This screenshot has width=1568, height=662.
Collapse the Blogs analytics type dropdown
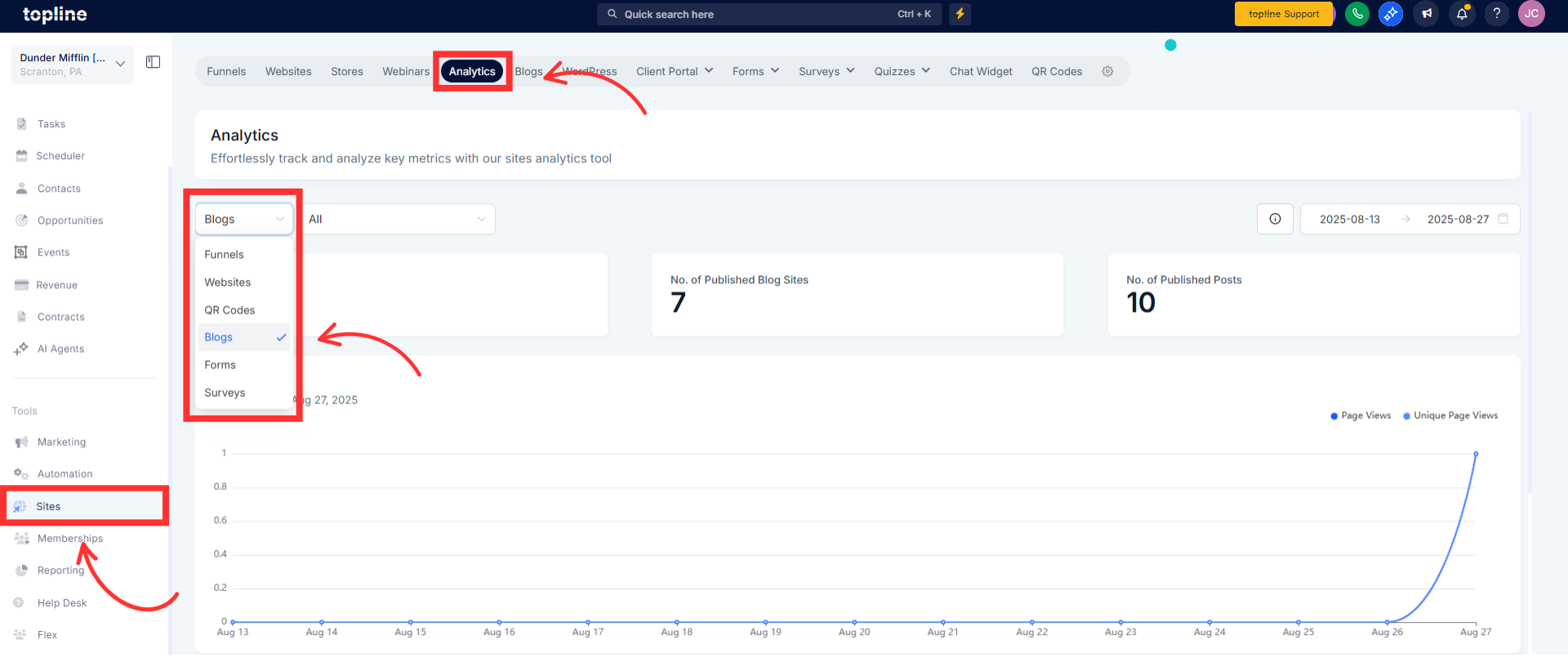pyautogui.click(x=244, y=219)
